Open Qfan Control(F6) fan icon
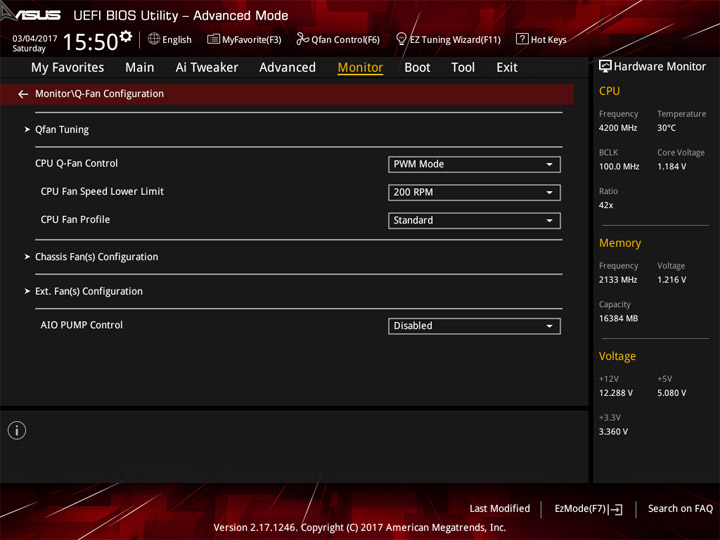The image size is (720, 540). click(x=302, y=39)
